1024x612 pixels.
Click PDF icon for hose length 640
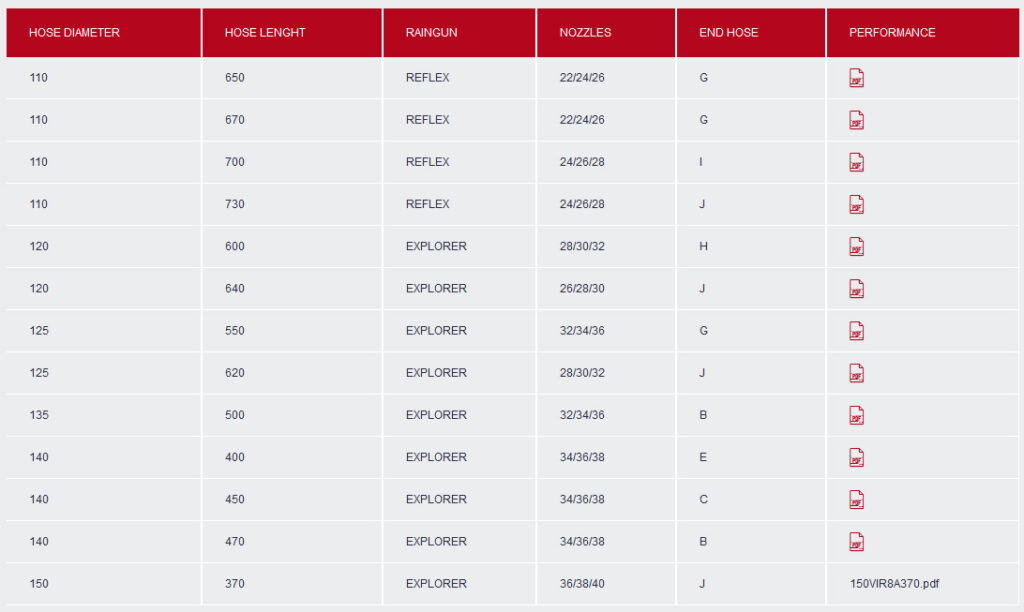[x=856, y=289]
